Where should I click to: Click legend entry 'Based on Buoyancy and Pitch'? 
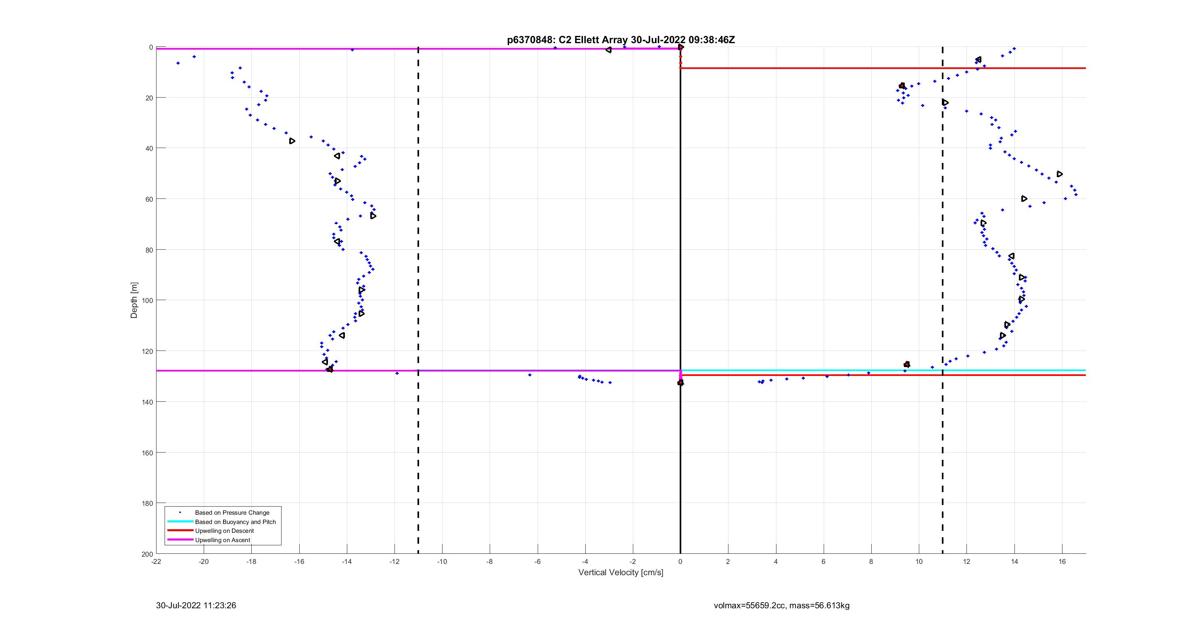(236, 522)
